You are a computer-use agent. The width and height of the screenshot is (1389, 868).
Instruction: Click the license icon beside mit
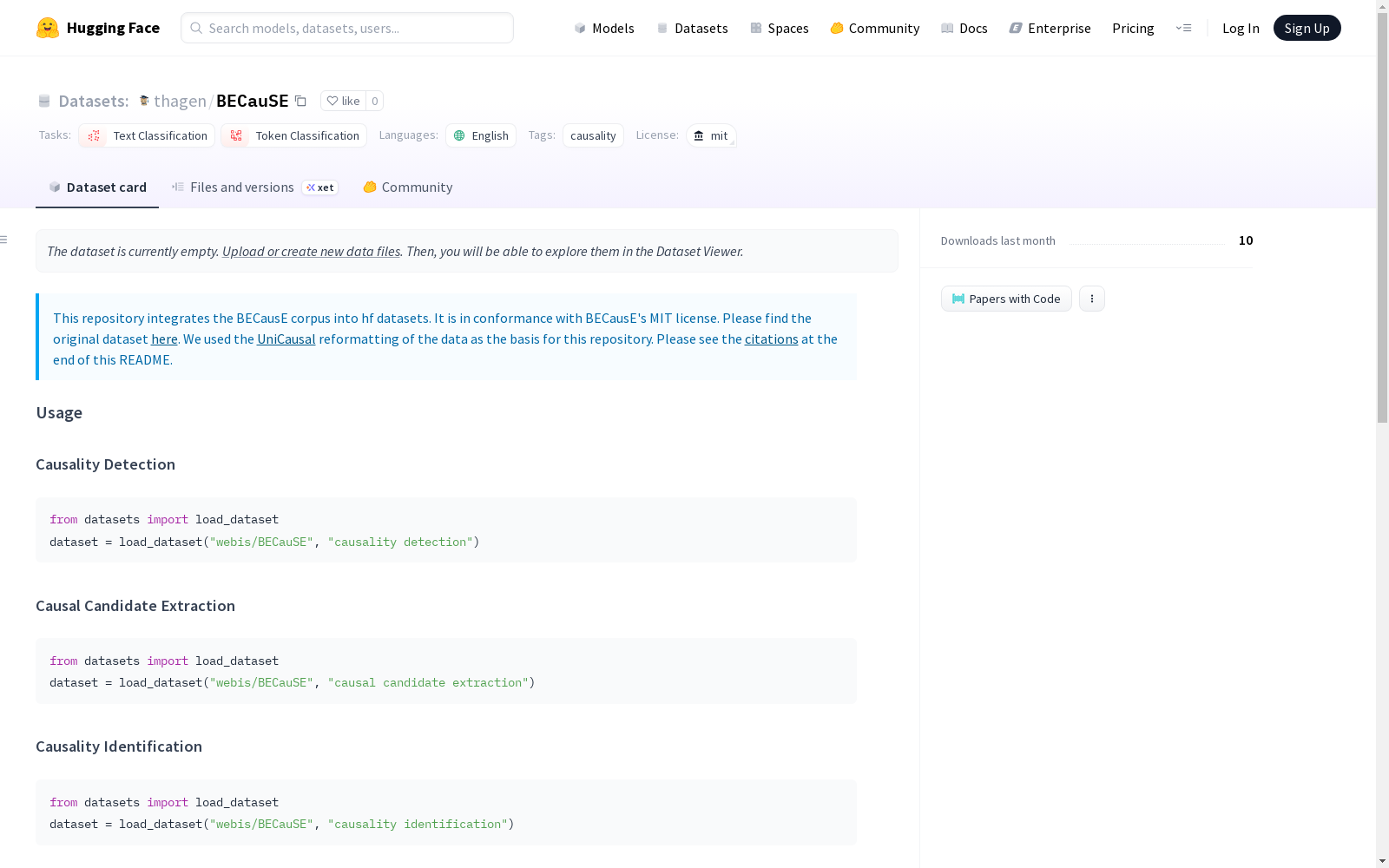[699, 135]
